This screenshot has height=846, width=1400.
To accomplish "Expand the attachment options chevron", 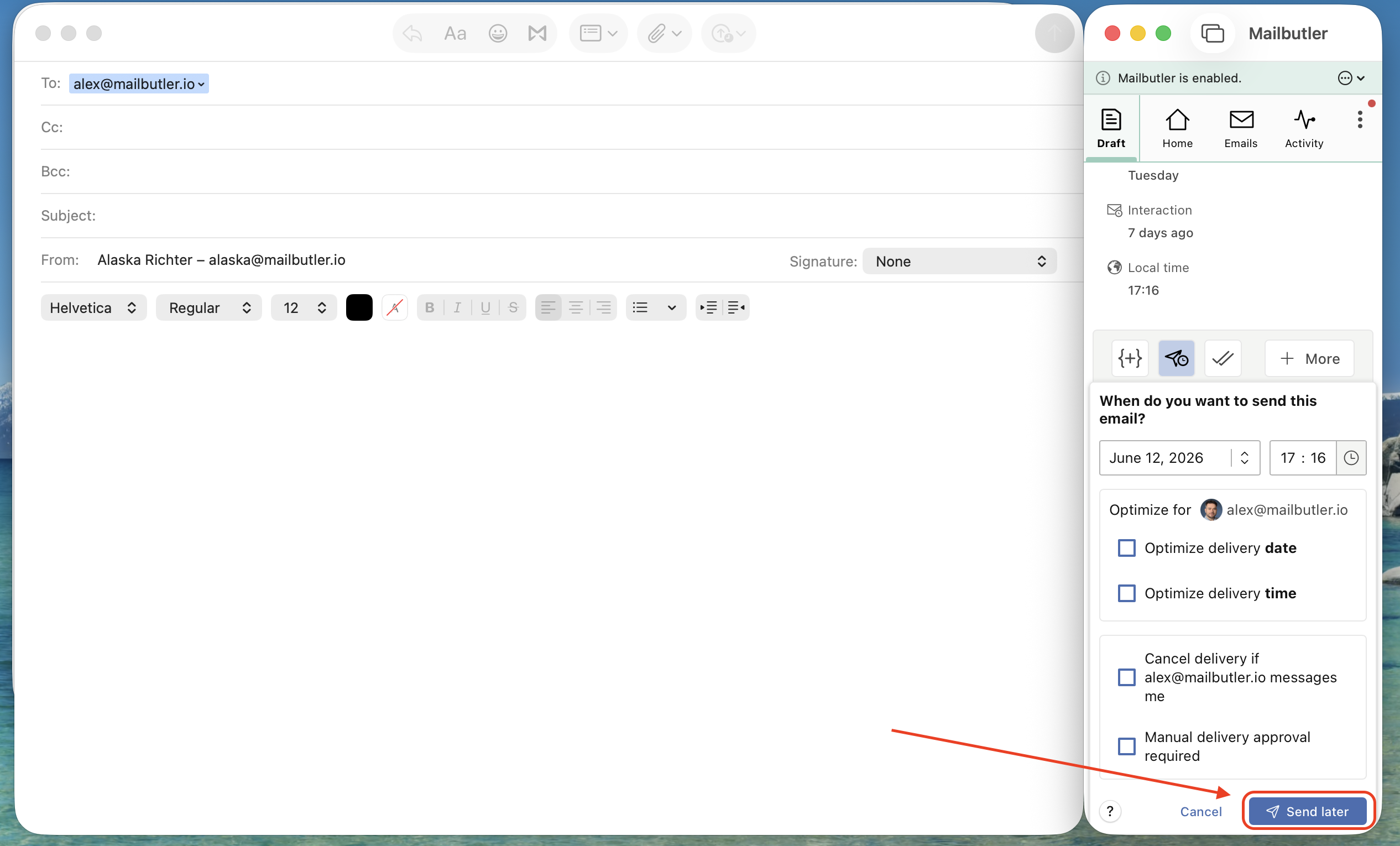I will [677, 34].
